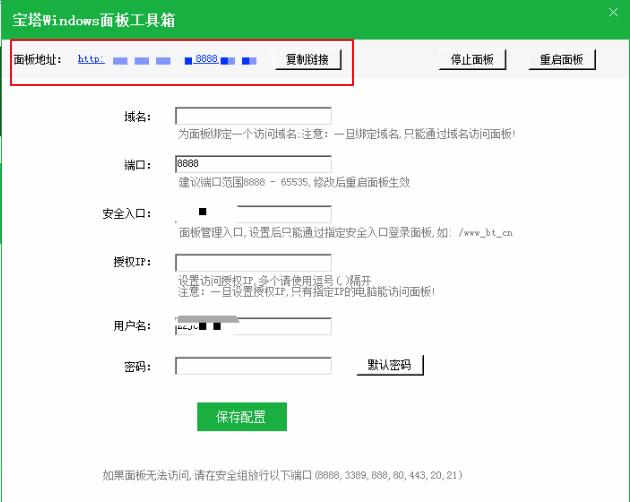Click into the 端口 field showing 8888
This screenshot has width=630, height=502.
pyautogui.click(x=254, y=164)
